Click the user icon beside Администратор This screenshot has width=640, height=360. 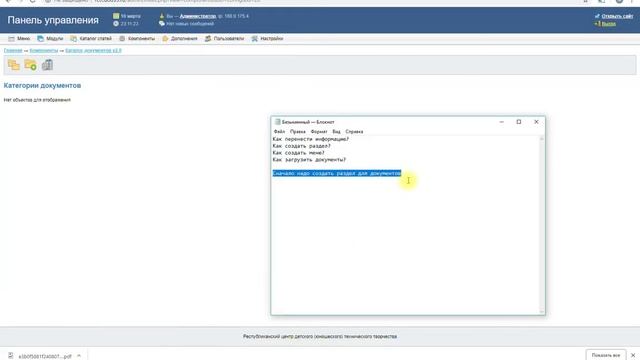[162, 16]
